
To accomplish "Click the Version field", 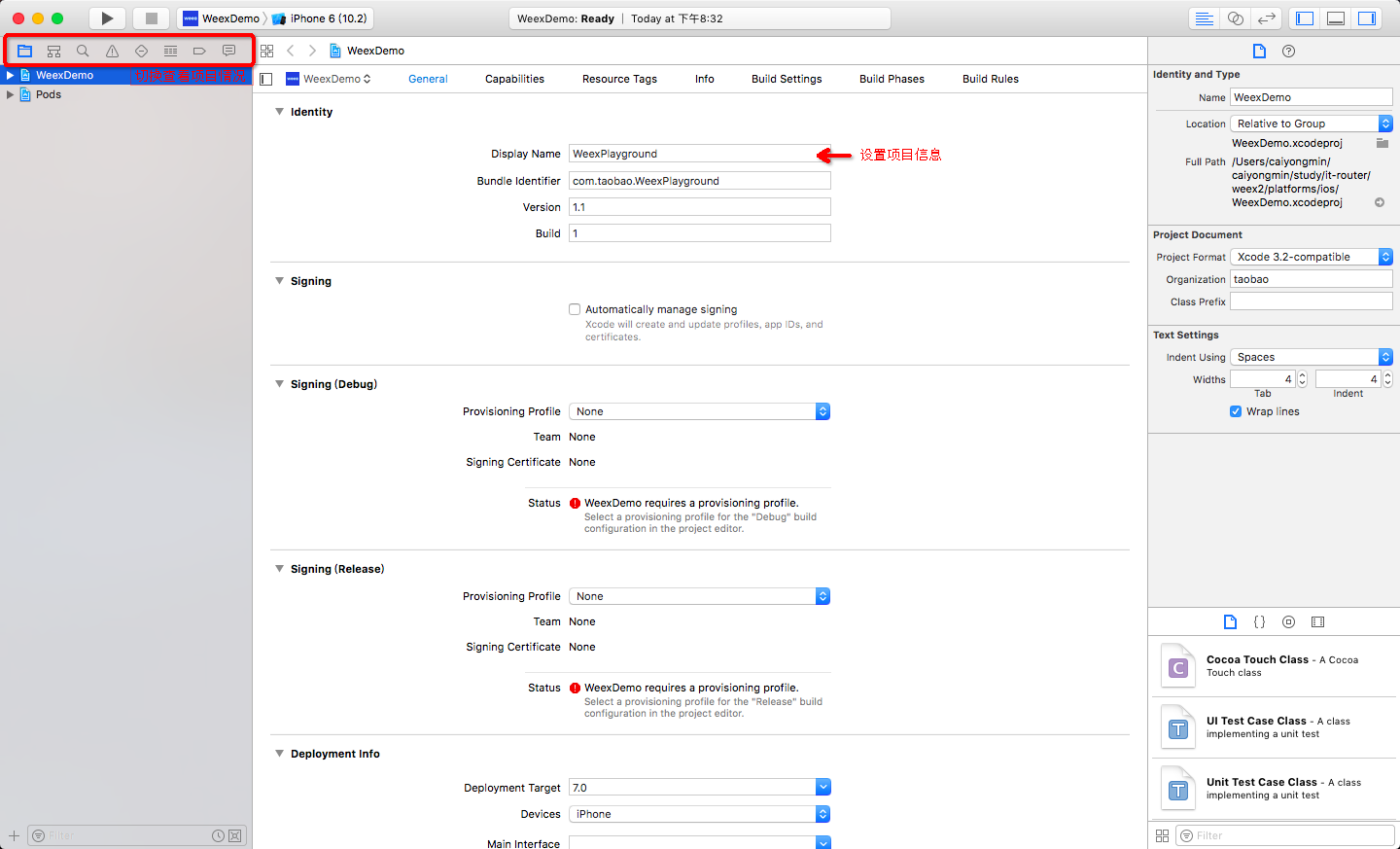I will click(700, 207).
